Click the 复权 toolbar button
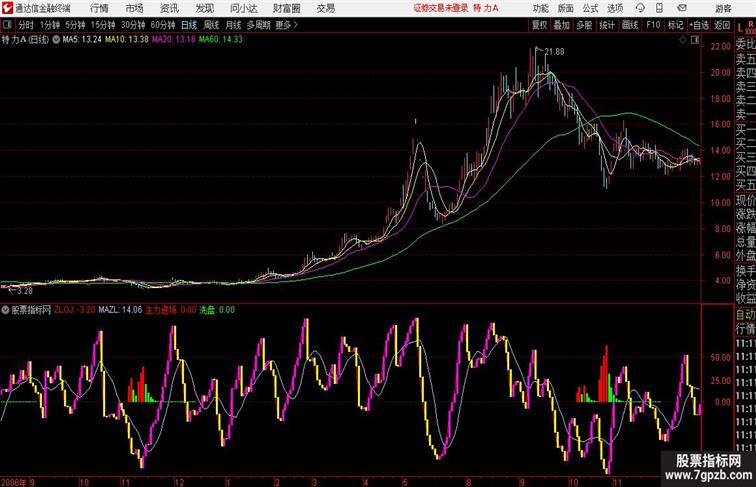The height and width of the screenshot is (487, 756). point(539,25)
